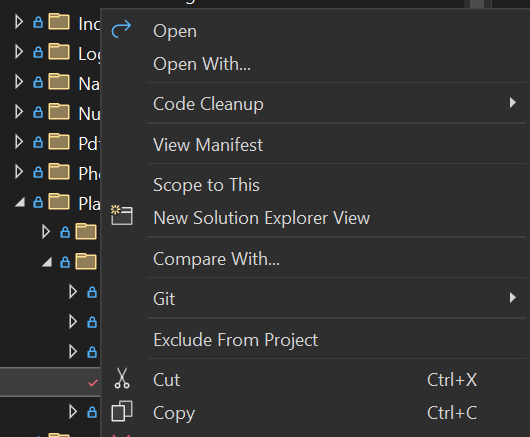
Task: Expand the Ph folder tree node
Action: pos(19,172)
